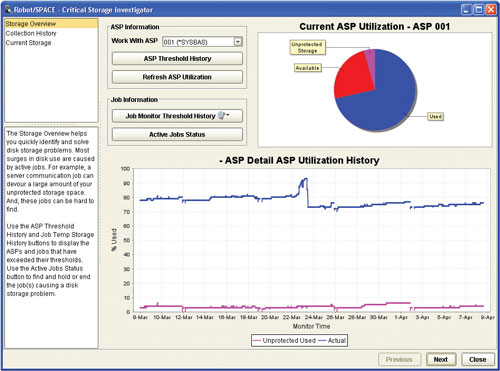Click the 24-Mar axis label
500x371 pixels.
[x=314, y=317]
